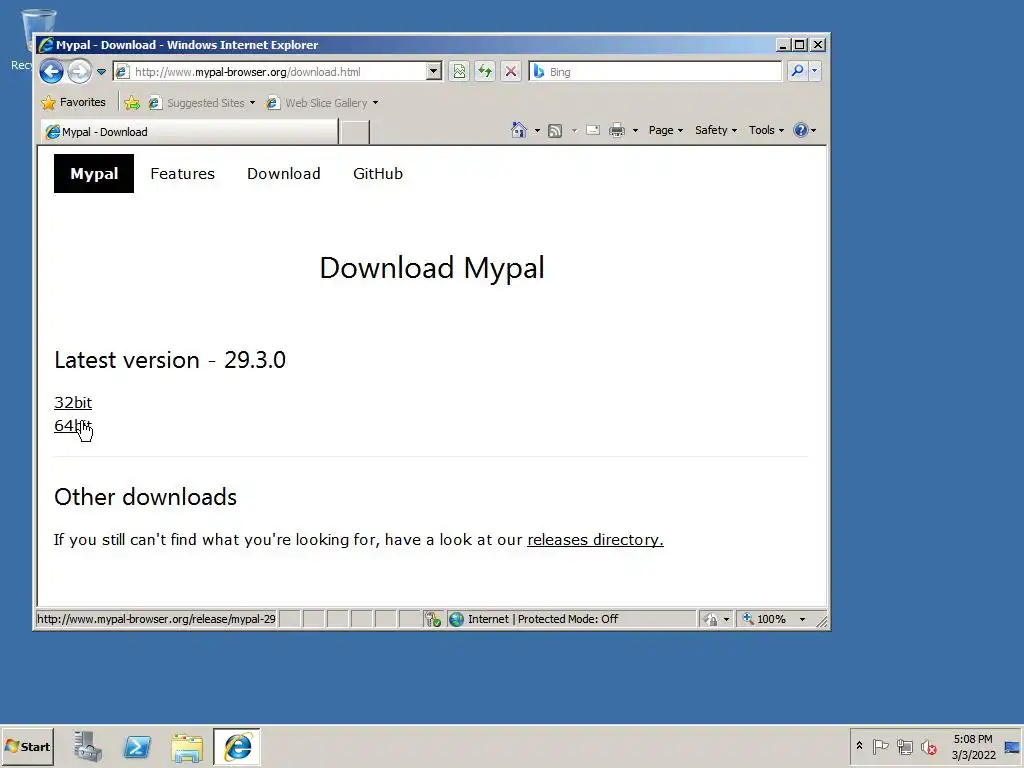Viewport: 1024px width, 768px height.
Task: Open Windows Explorer folder icon in taskbar
Action: tap(187, 746)
